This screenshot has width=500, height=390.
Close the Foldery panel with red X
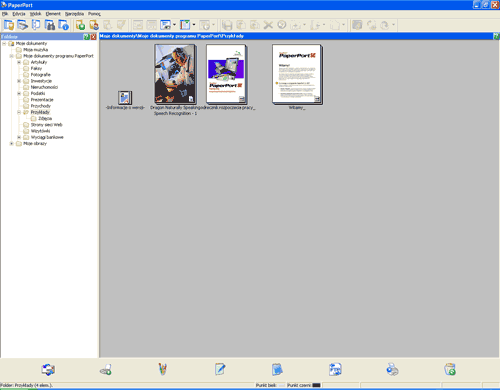(93, 37)
